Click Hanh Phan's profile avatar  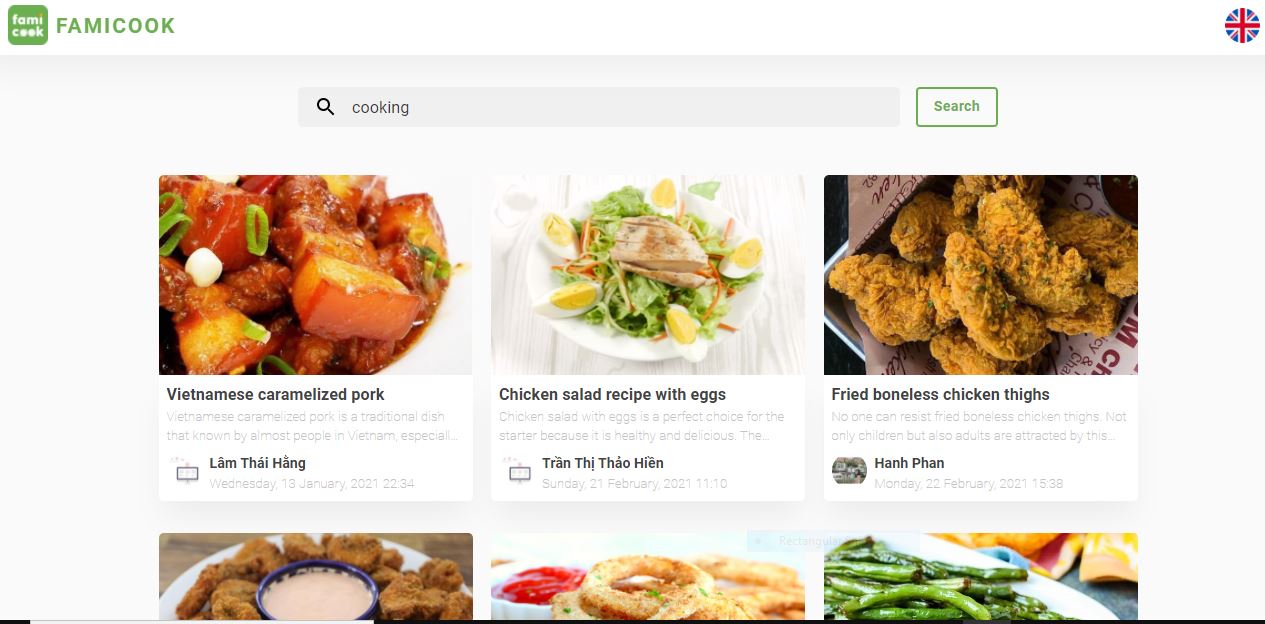[849, 471]
